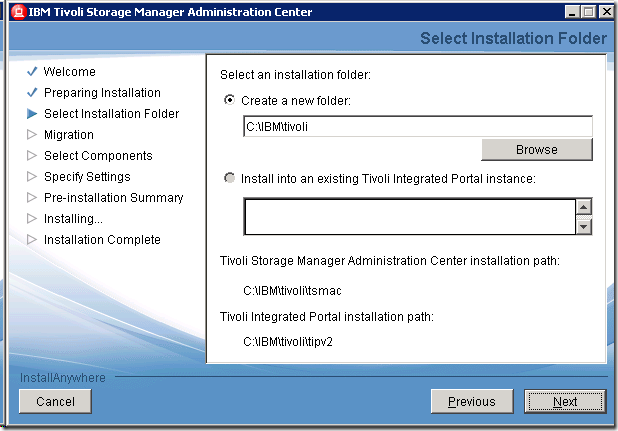Click the list box scroll up arrow
Image resolution: width=618 pixels, height=431 pixels.
click(584, 206)
